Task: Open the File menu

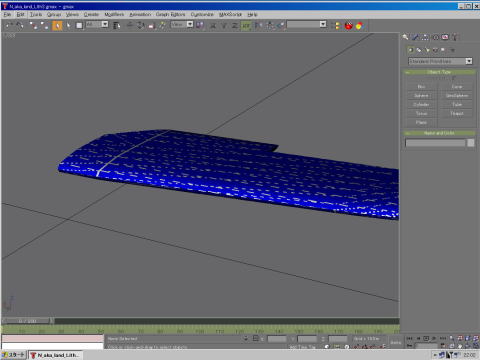Action: point(7,14)
